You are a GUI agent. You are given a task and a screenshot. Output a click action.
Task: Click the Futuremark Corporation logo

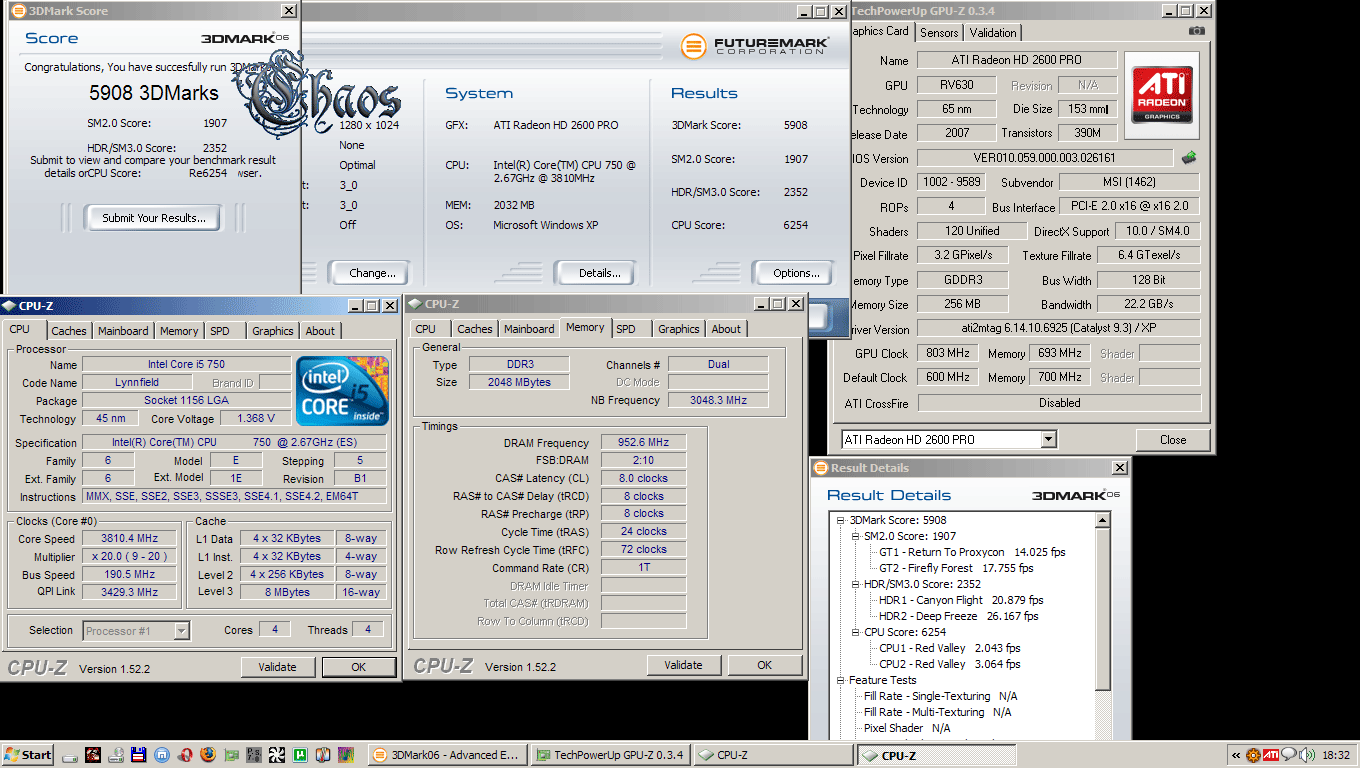[x=756, y=45]
